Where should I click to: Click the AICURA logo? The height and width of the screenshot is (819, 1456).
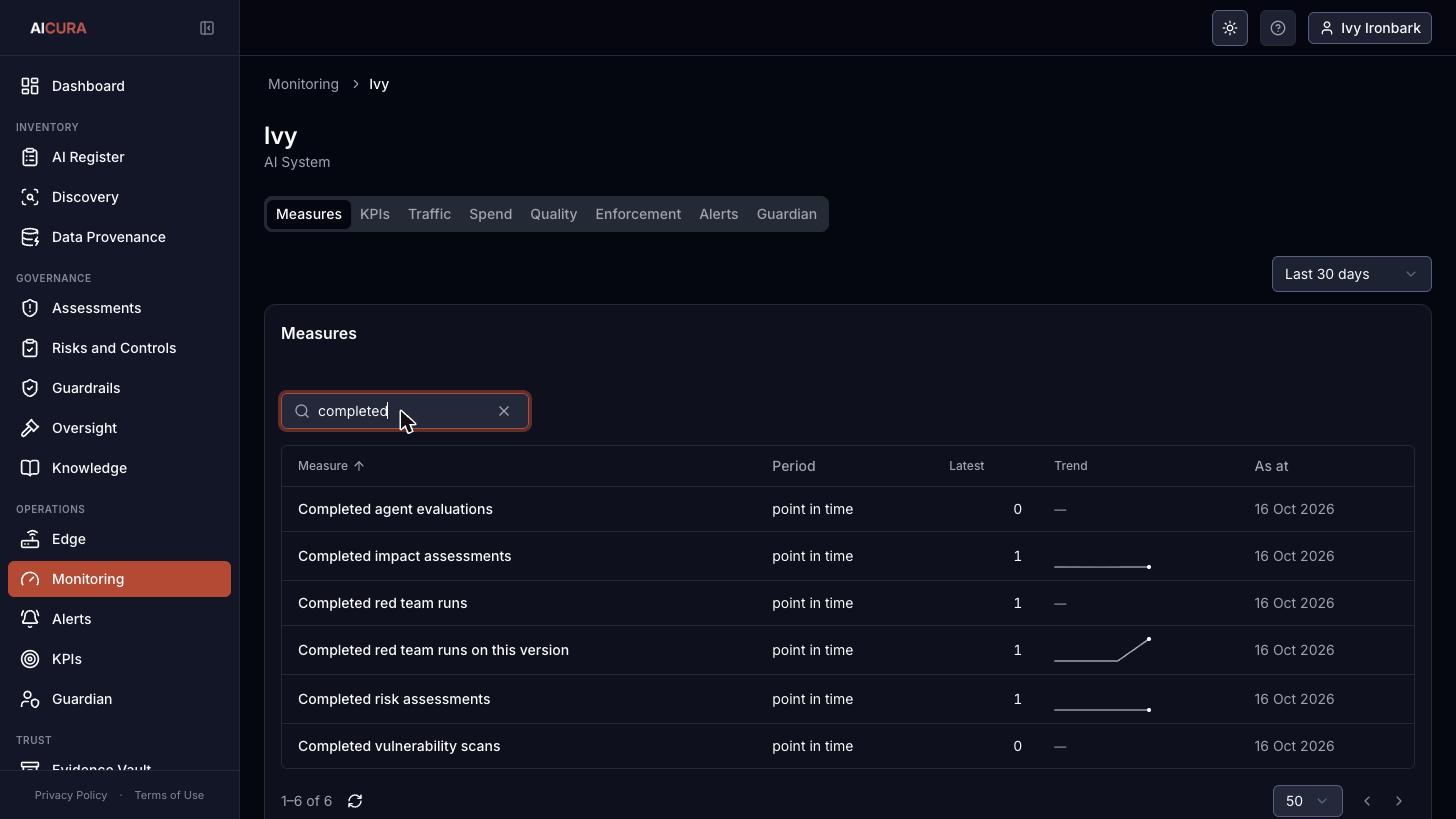click(58, 28)
